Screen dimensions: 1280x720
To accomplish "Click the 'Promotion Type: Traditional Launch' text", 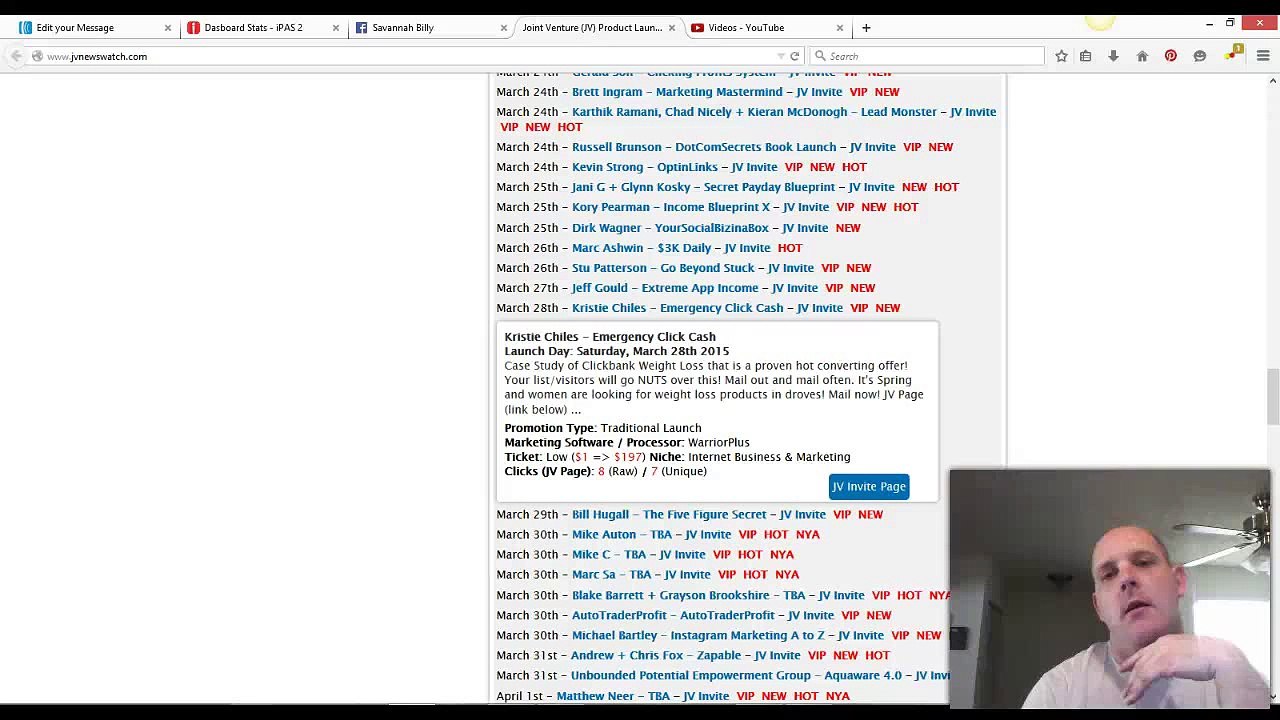I will [x=603, y=428].
